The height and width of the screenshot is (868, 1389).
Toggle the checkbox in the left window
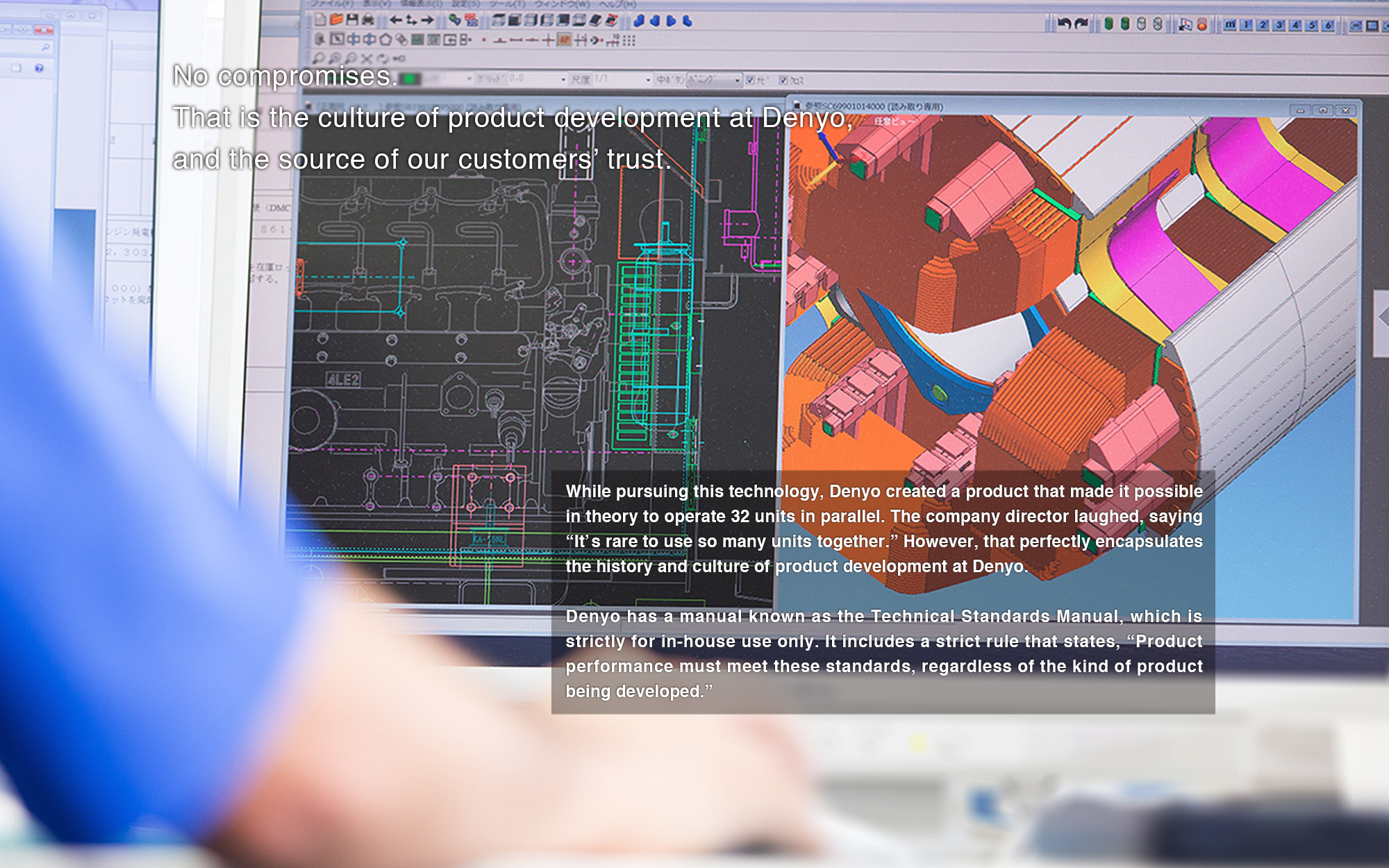click(x=15, y=67)
